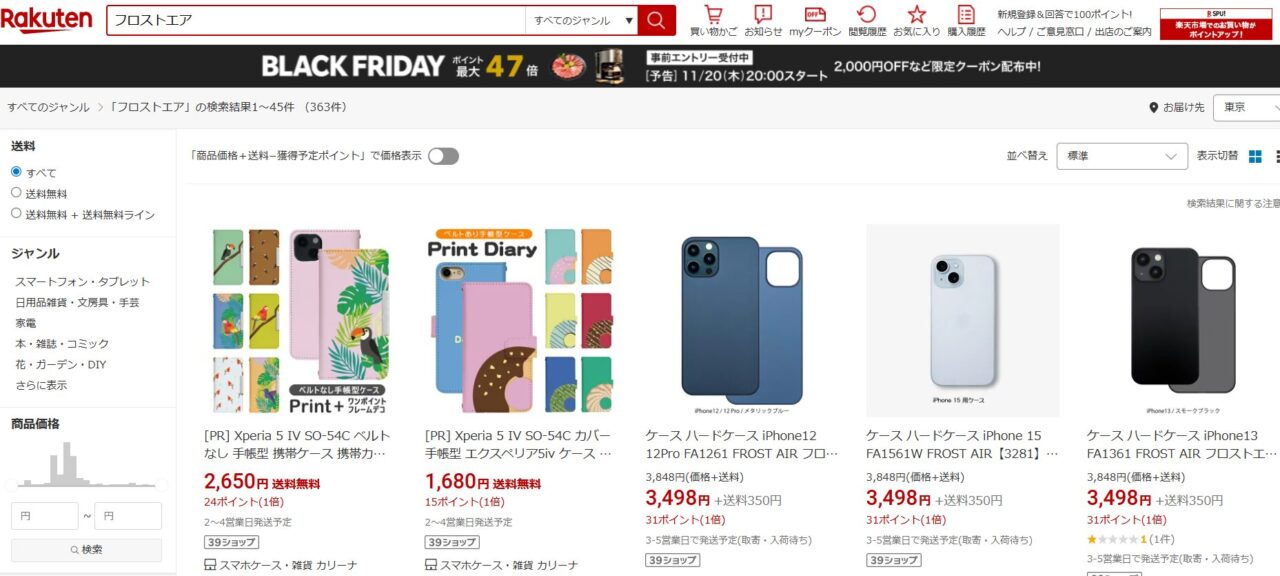The height and width of the screenshot is (576, 1280).
Task: Select the 送料無料 radio button
Action: pyautogui.click(x=16, y=192)
